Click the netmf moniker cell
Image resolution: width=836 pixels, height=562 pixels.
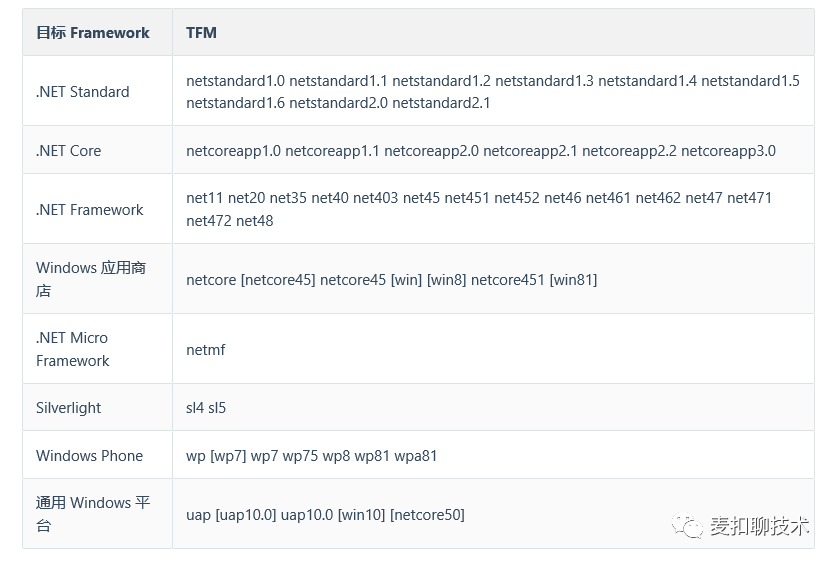[x=206, y=350]
